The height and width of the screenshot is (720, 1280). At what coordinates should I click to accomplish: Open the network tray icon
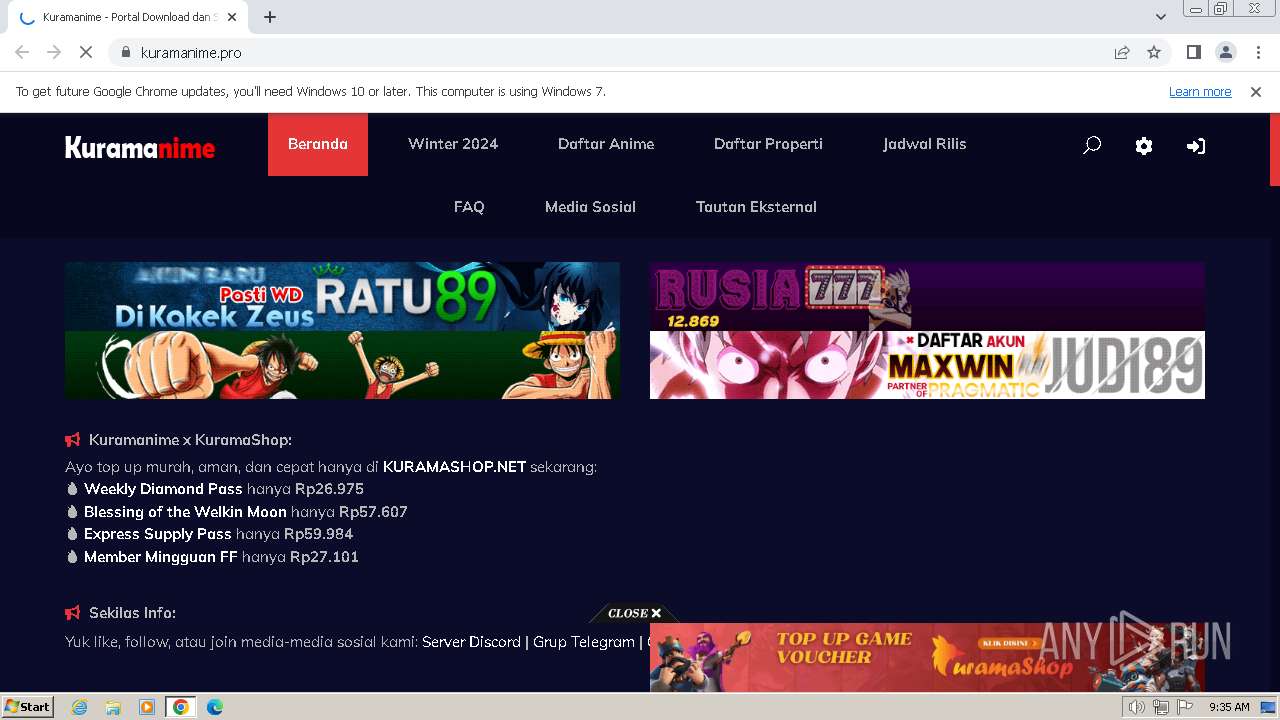1161,707
